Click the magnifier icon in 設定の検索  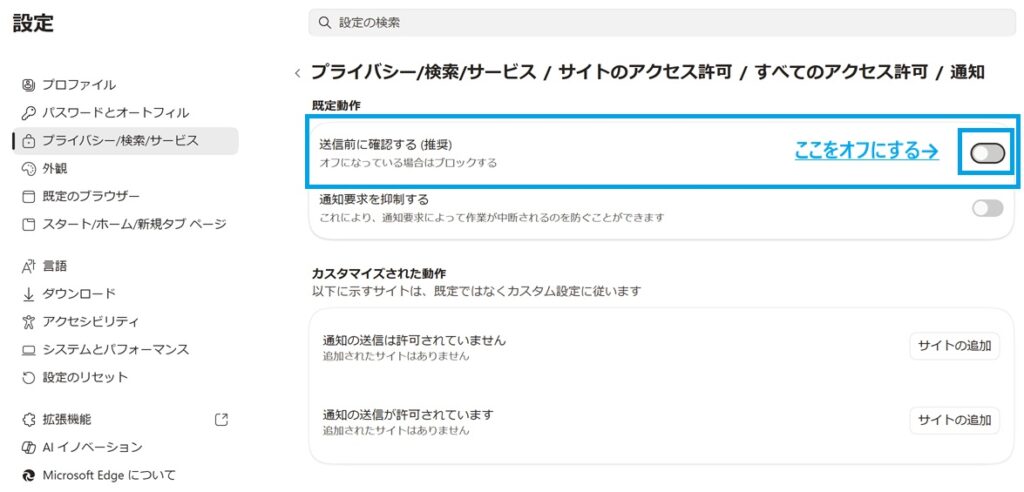click(x=325, y=23)
